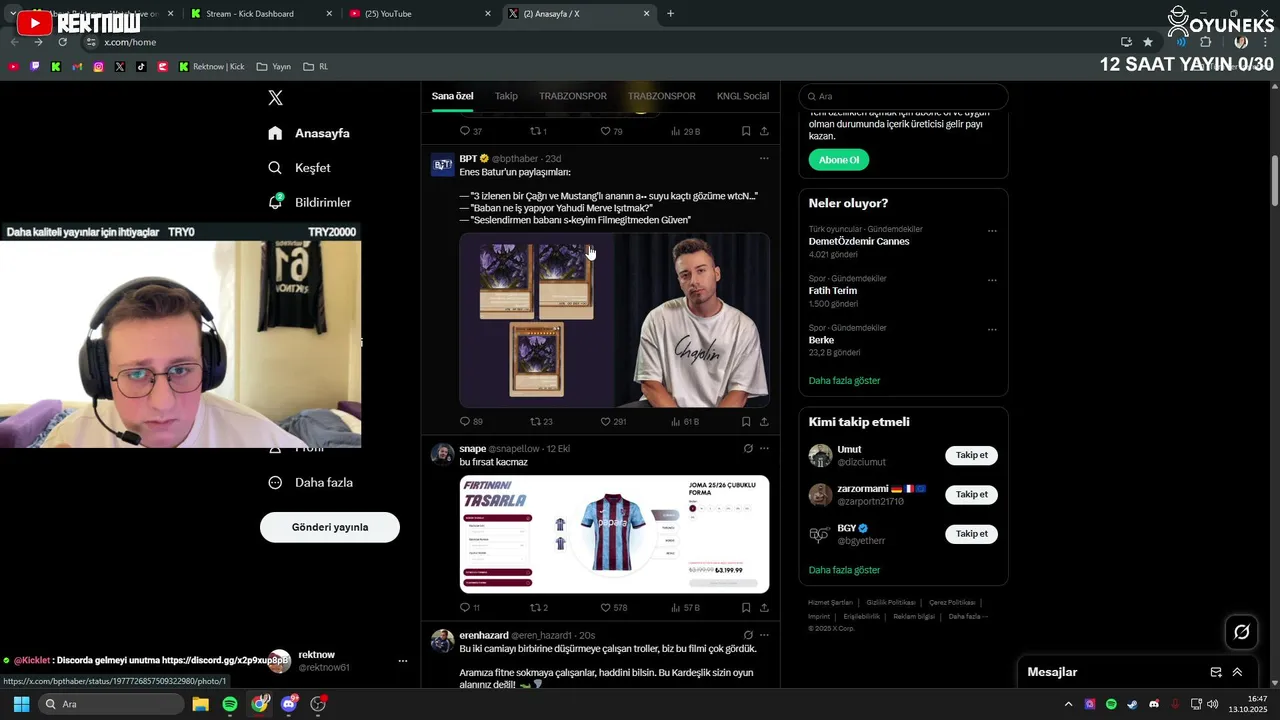This screenshot has height=720, width=1280.
Task: Share the BPT post
Action: click(x=764, y=422)
